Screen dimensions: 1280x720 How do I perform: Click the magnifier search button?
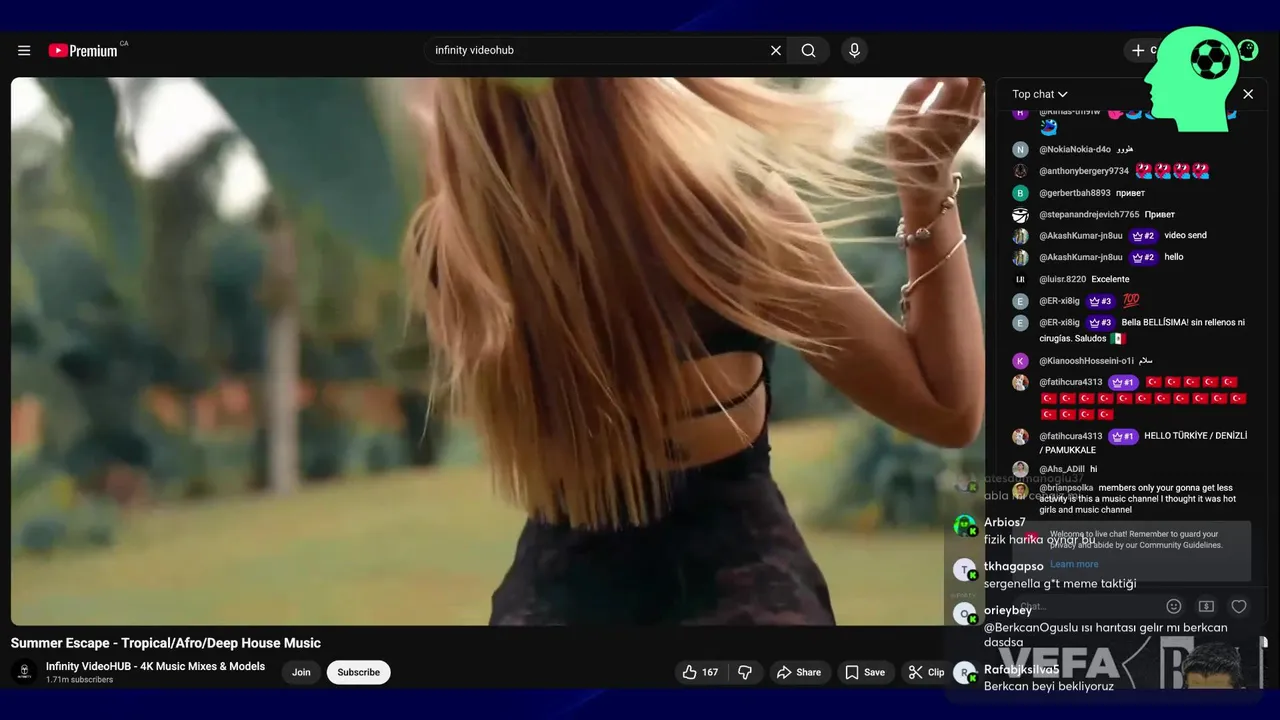tap(808, 50)
